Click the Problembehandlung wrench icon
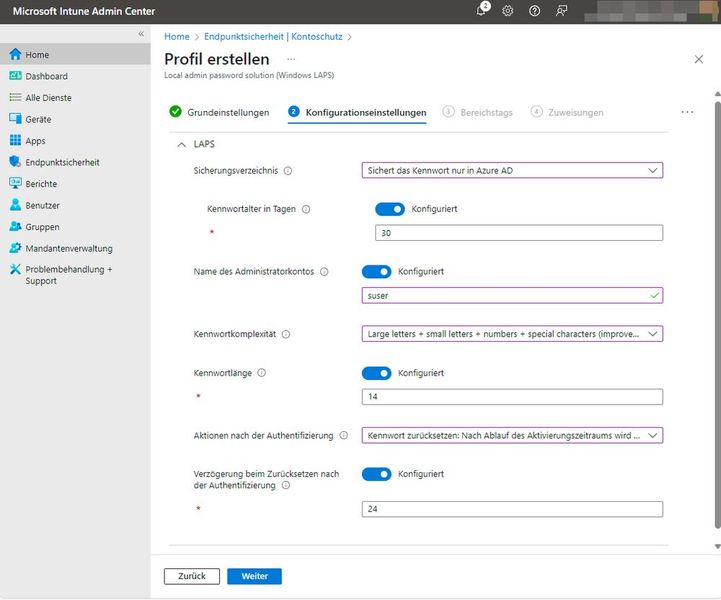Image resolution: width=721 pixels, height=600 pixels. pyautogui.click(x=15, y=269)
